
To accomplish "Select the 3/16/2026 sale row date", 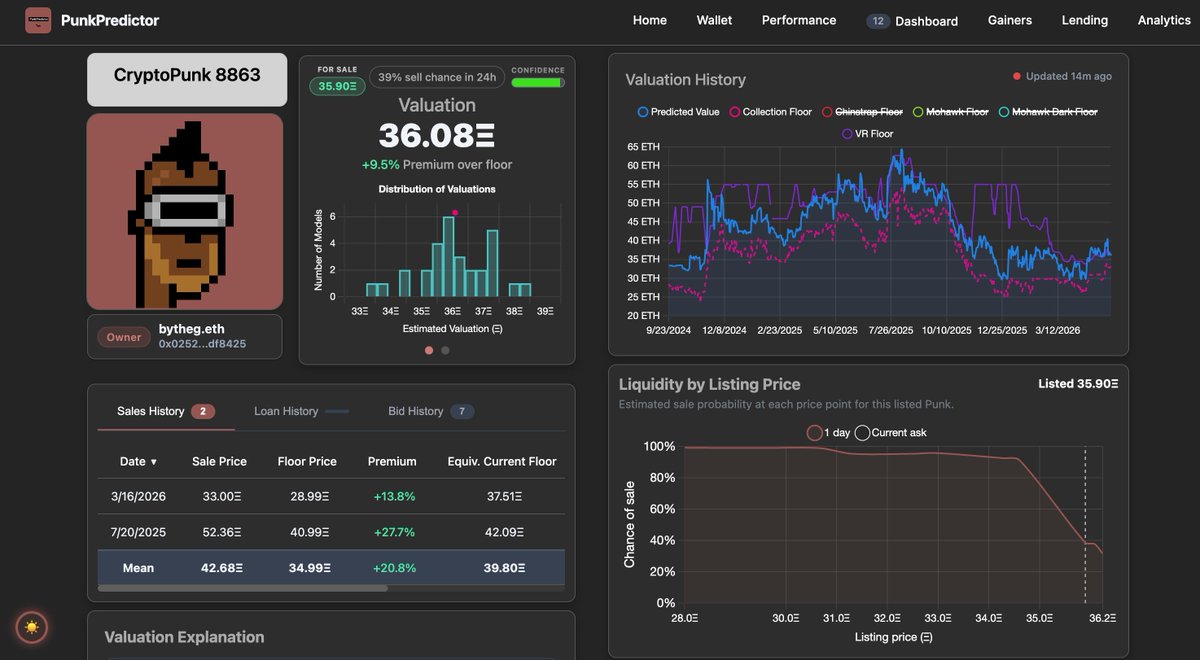I will click(x=138, y=496).
